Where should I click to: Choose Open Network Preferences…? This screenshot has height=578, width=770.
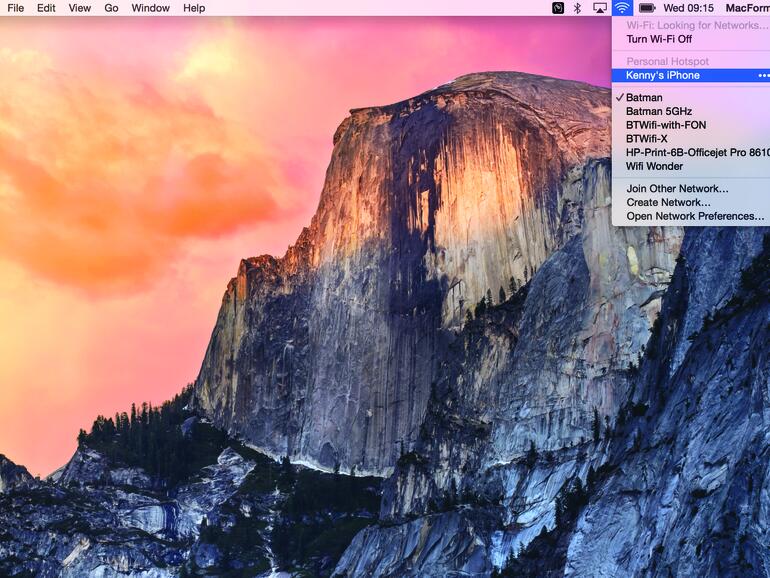(691, 216)
